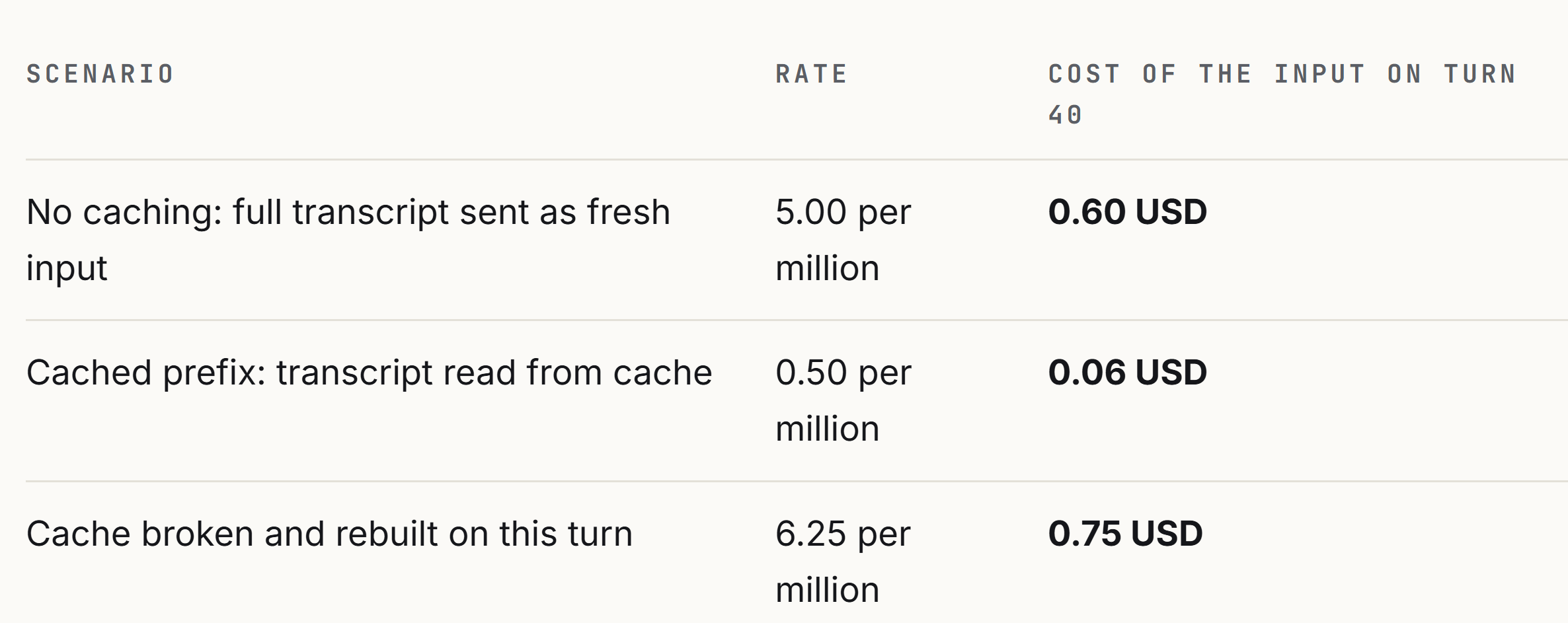Viewport: 1568px width, 623px height.
Task: Click the divider above the Cached prefix row
Action: 797,320
